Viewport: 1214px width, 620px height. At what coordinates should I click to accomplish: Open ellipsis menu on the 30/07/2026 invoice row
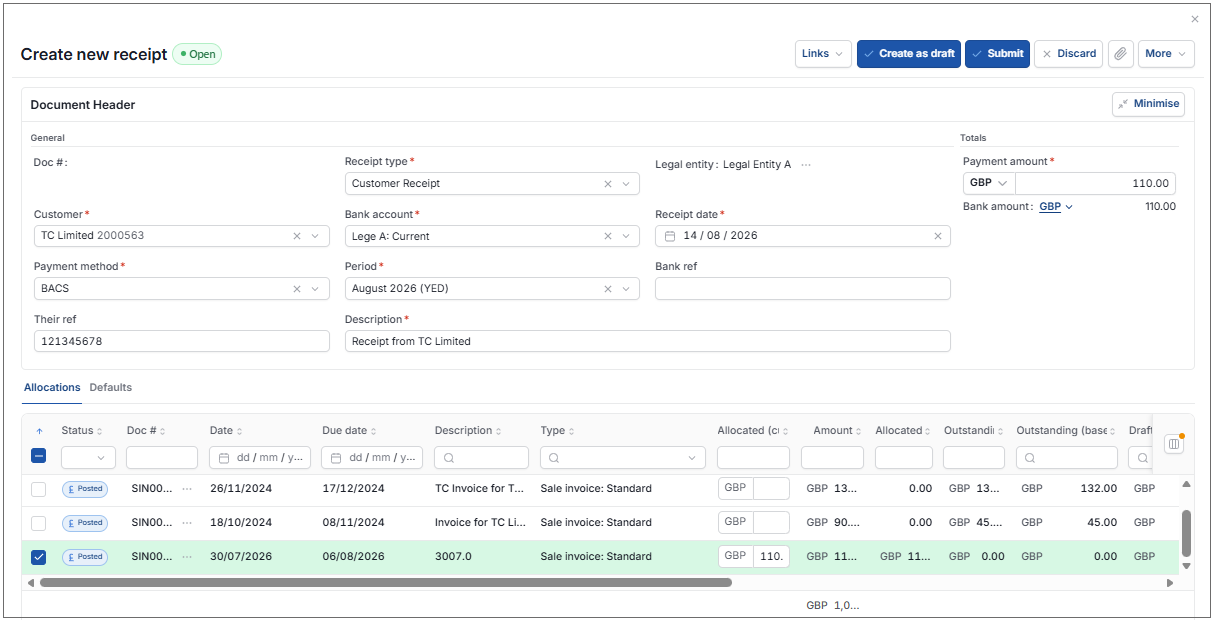tap(187, 557)
